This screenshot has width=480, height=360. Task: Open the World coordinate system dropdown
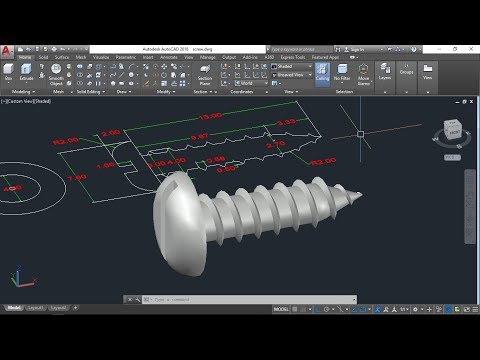click(251, 83)
